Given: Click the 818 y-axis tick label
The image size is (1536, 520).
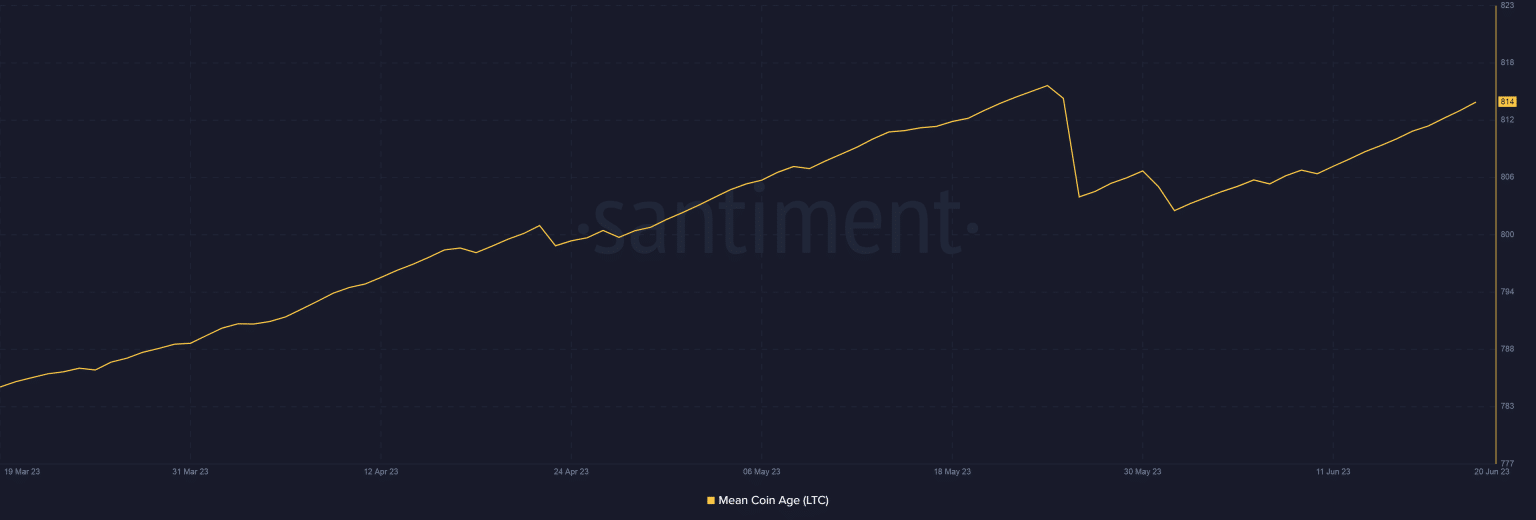Looking at the screenshot, I should tap(1507, 62).
